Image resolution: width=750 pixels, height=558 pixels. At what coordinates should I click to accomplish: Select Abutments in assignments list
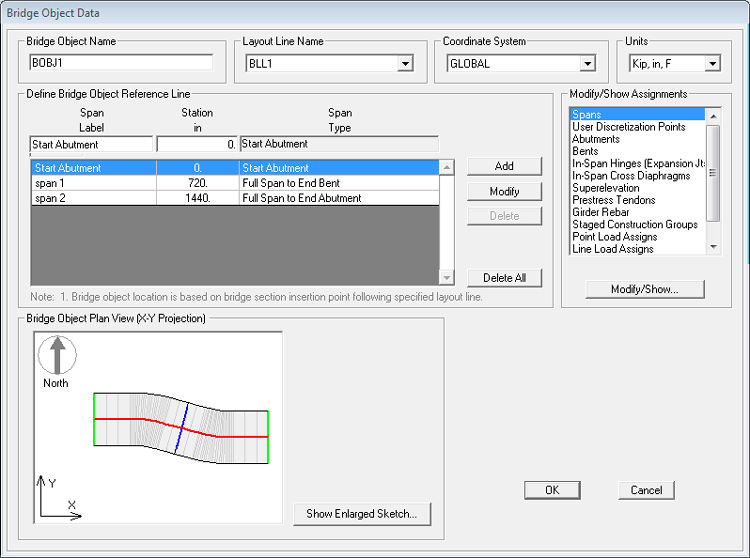(x=596, y=139)
